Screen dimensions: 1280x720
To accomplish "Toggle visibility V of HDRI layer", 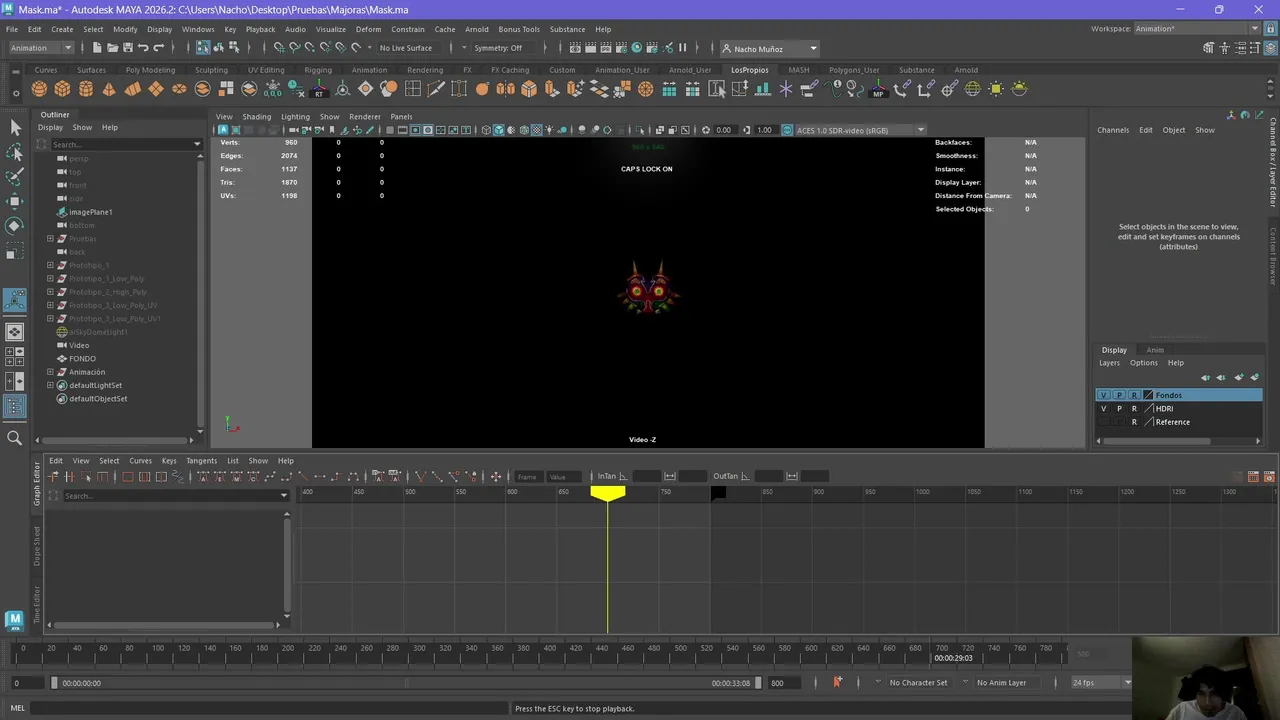I will coord(1104,409).
